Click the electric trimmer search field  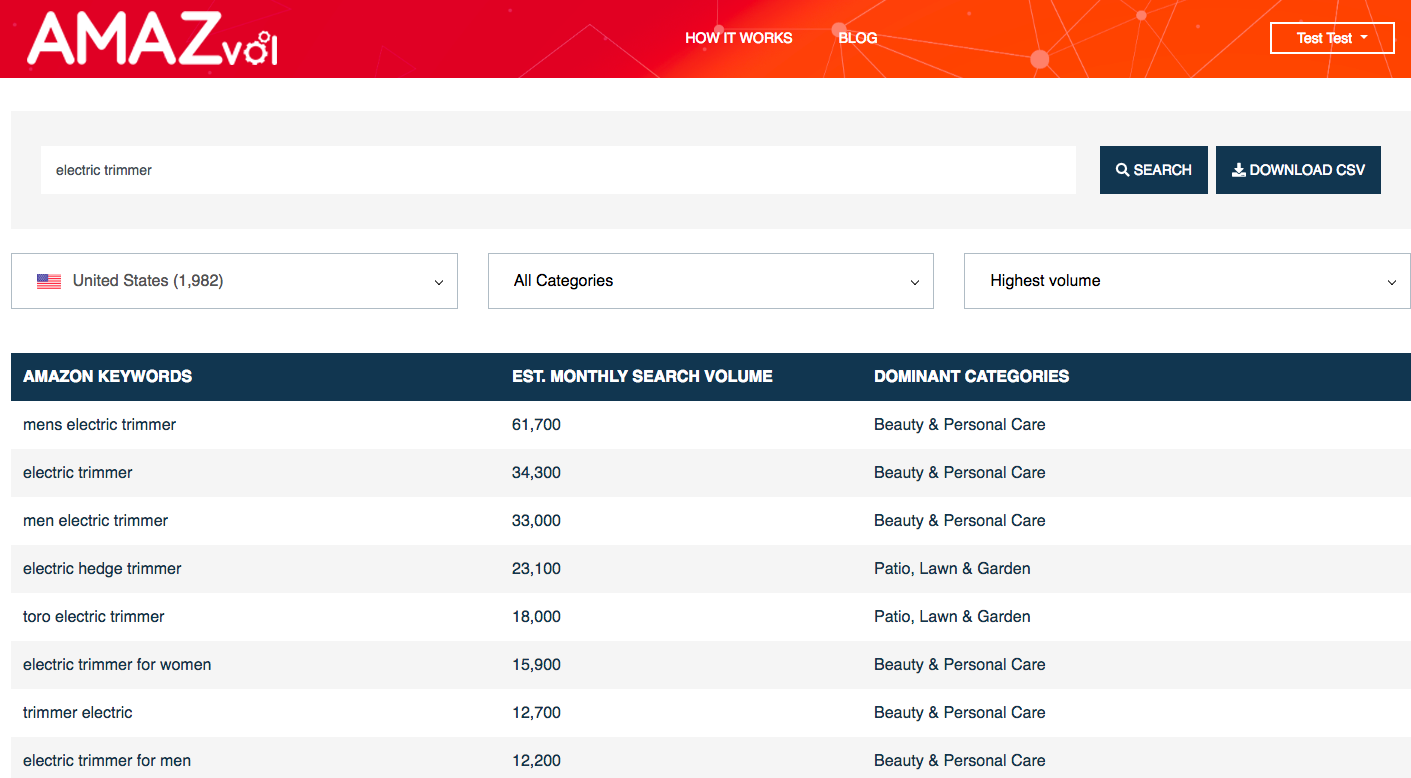click(557, 170)
